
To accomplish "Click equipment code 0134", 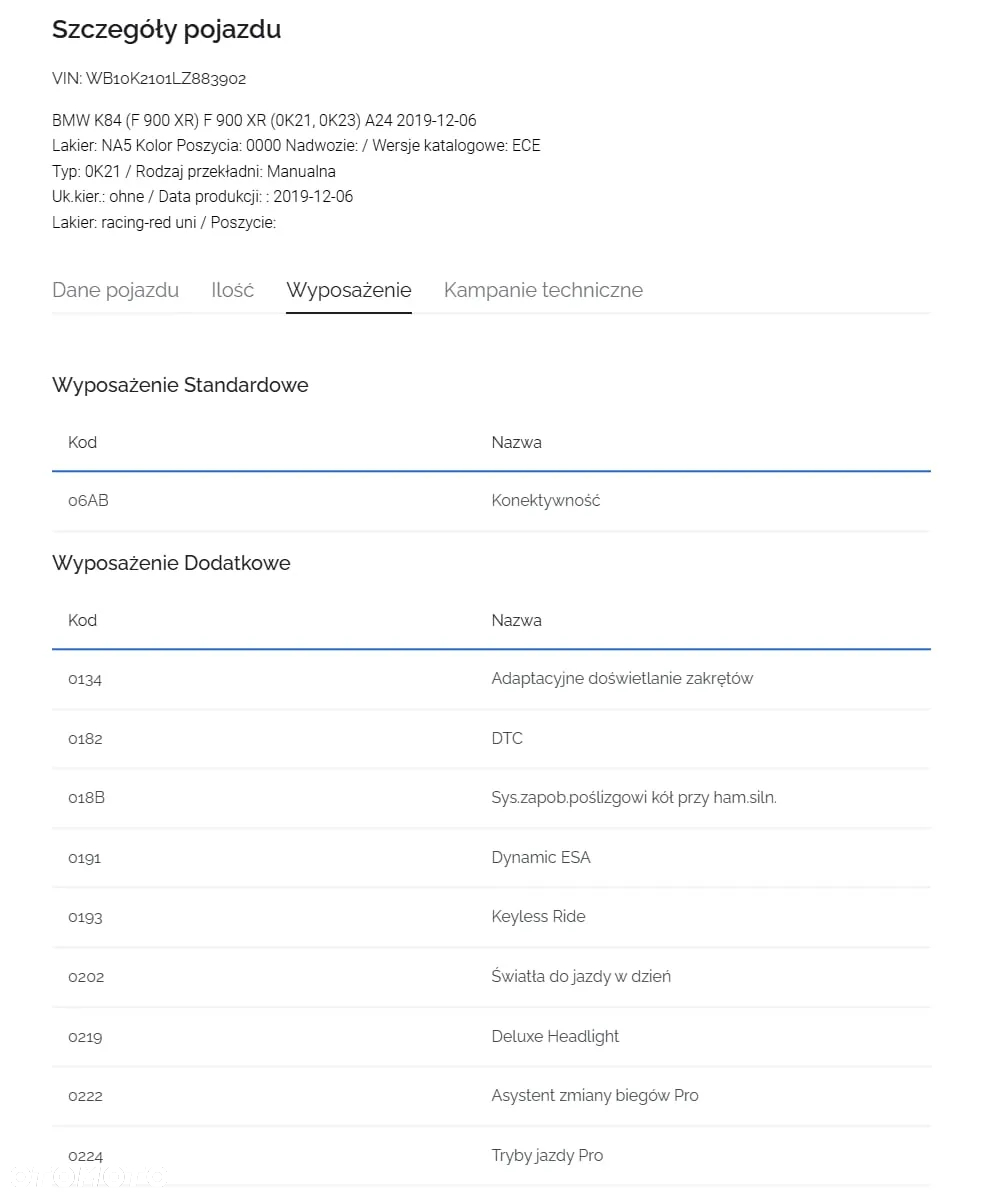I will click(x=85, y=679).
